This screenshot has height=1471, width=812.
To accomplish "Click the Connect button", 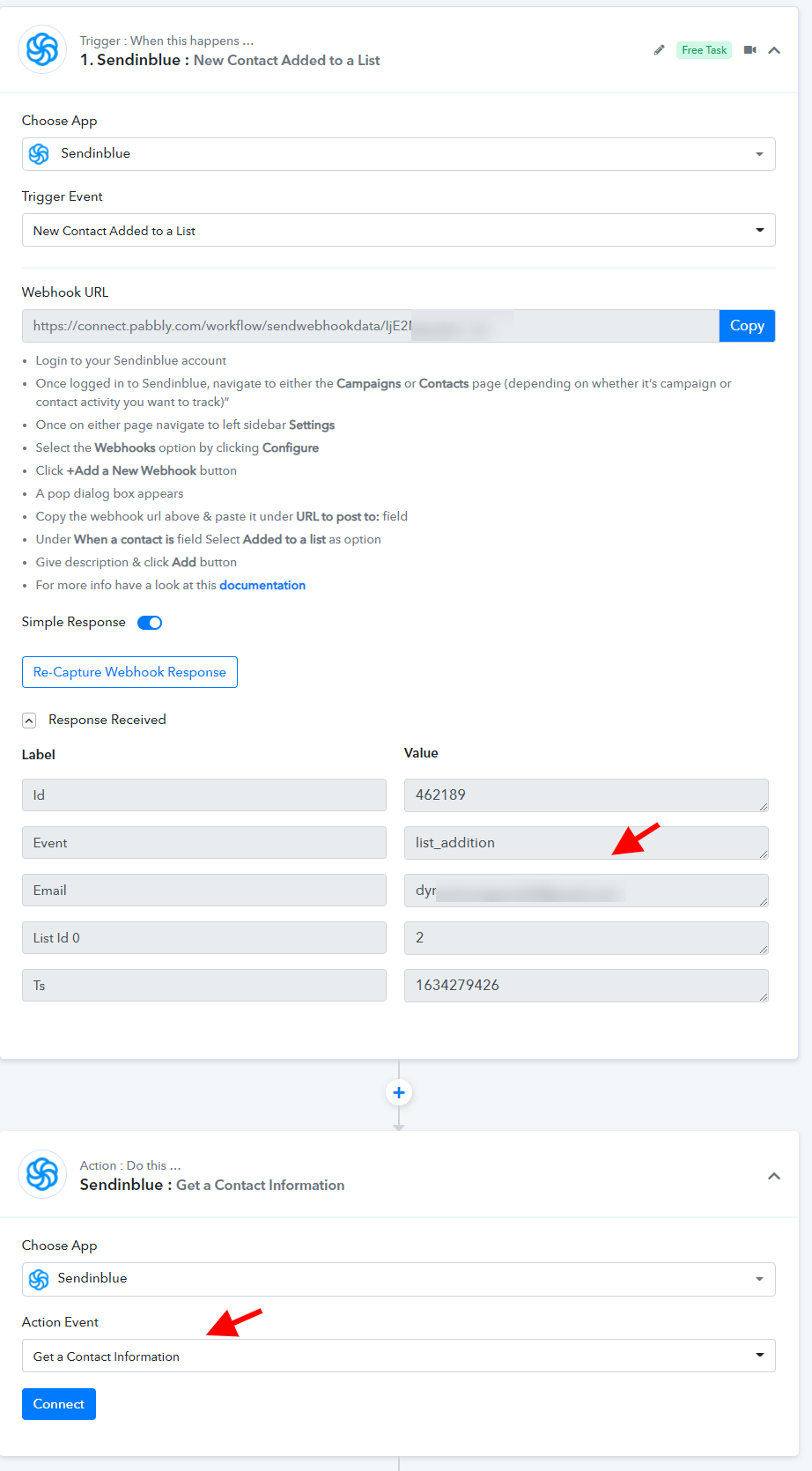I will pos(59,1404).
